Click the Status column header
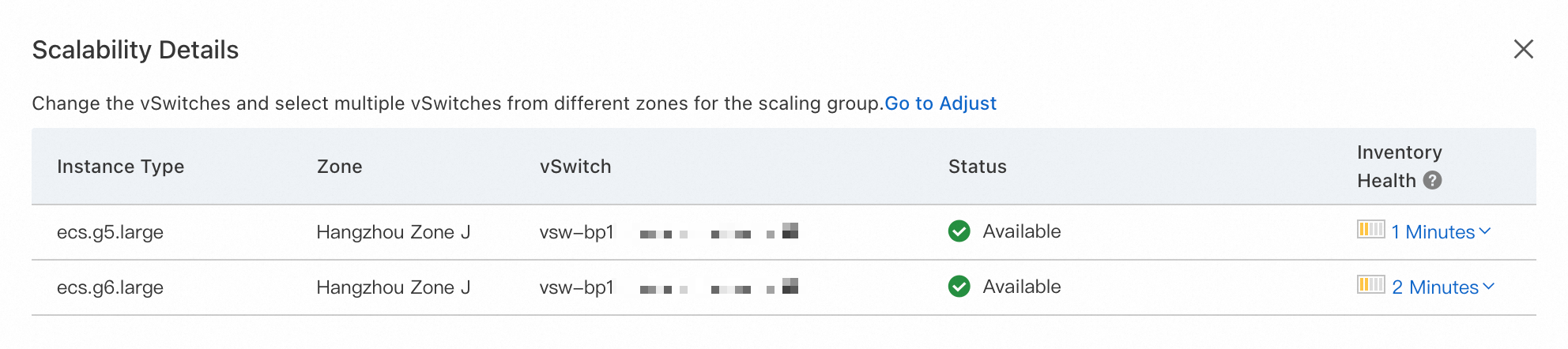 point(977,167)
